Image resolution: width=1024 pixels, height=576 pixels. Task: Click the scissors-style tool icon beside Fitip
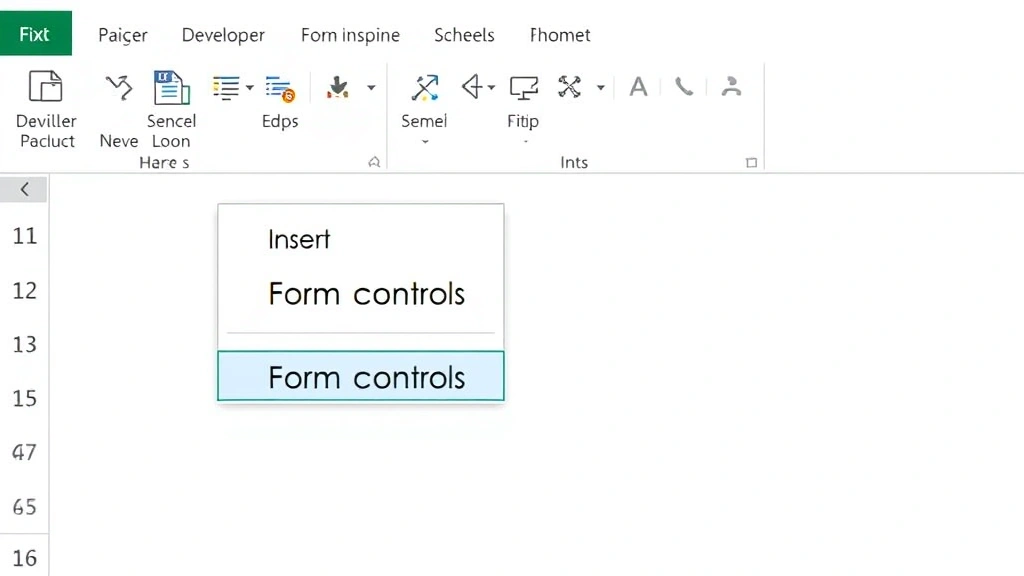tap(571, 86)
